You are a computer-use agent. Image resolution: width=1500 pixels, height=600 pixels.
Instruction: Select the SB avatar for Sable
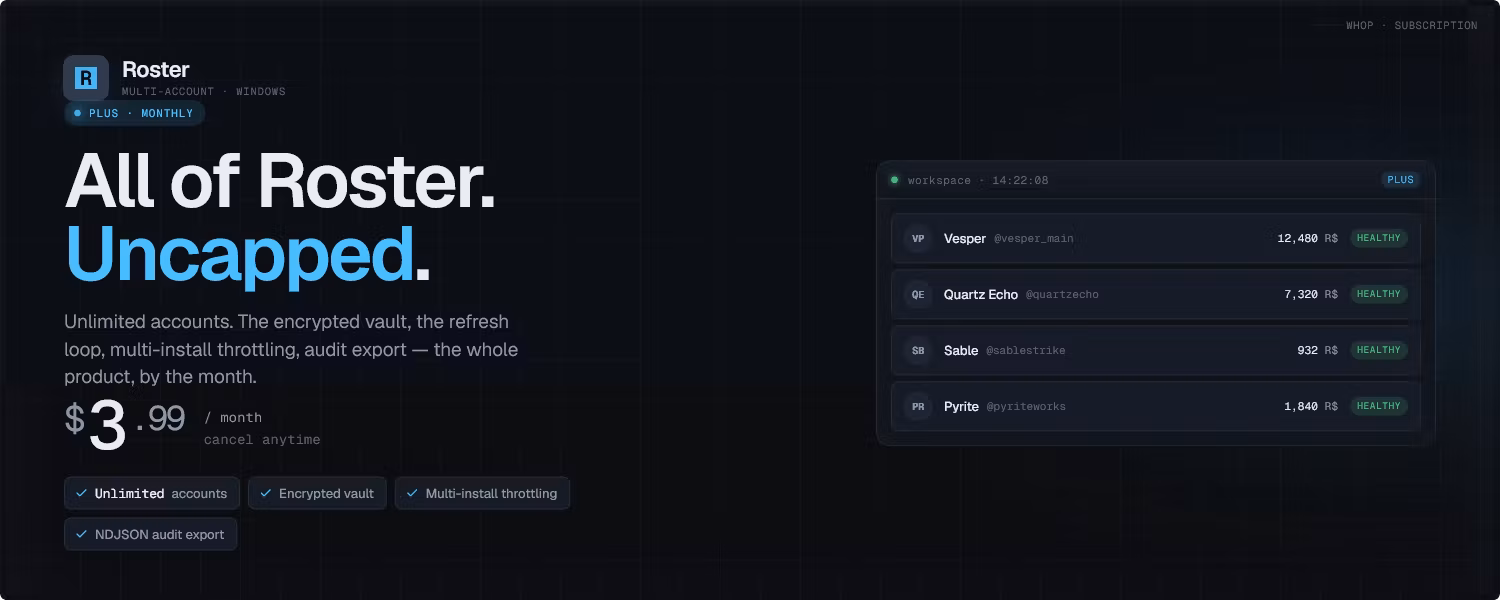tap(918, 350)
